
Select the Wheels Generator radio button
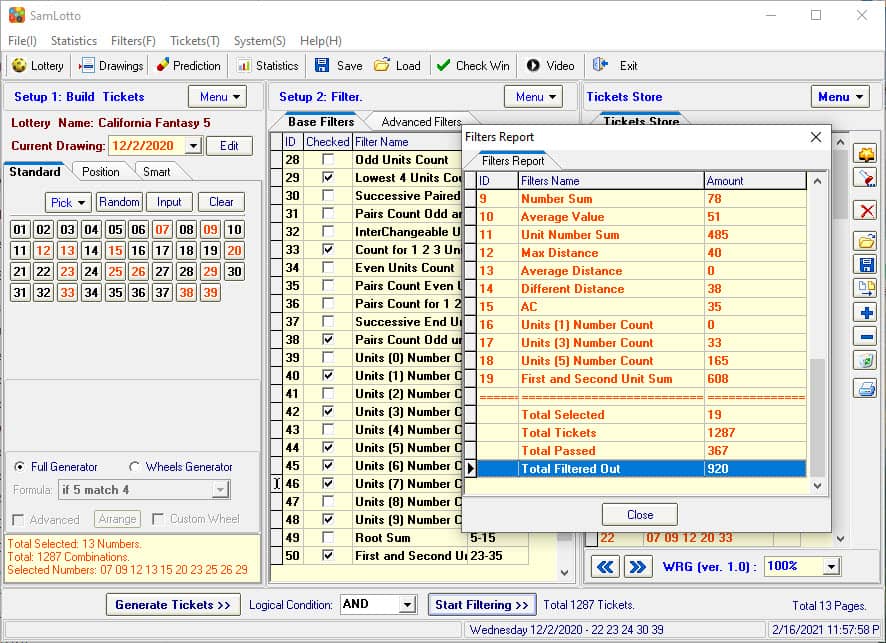point(135,467)
